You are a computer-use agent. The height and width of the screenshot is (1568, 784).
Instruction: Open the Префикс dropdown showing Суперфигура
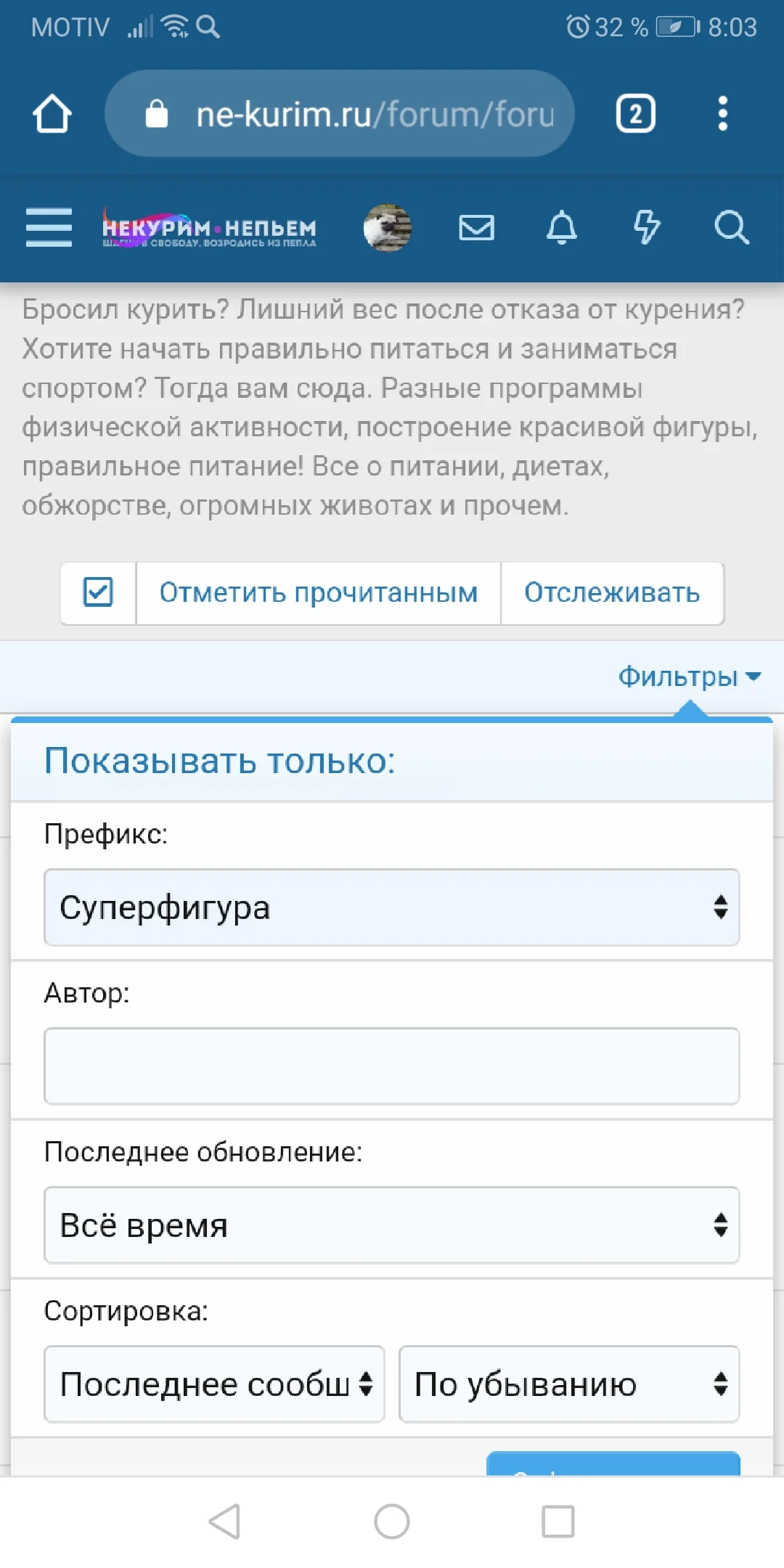[392, 907]
